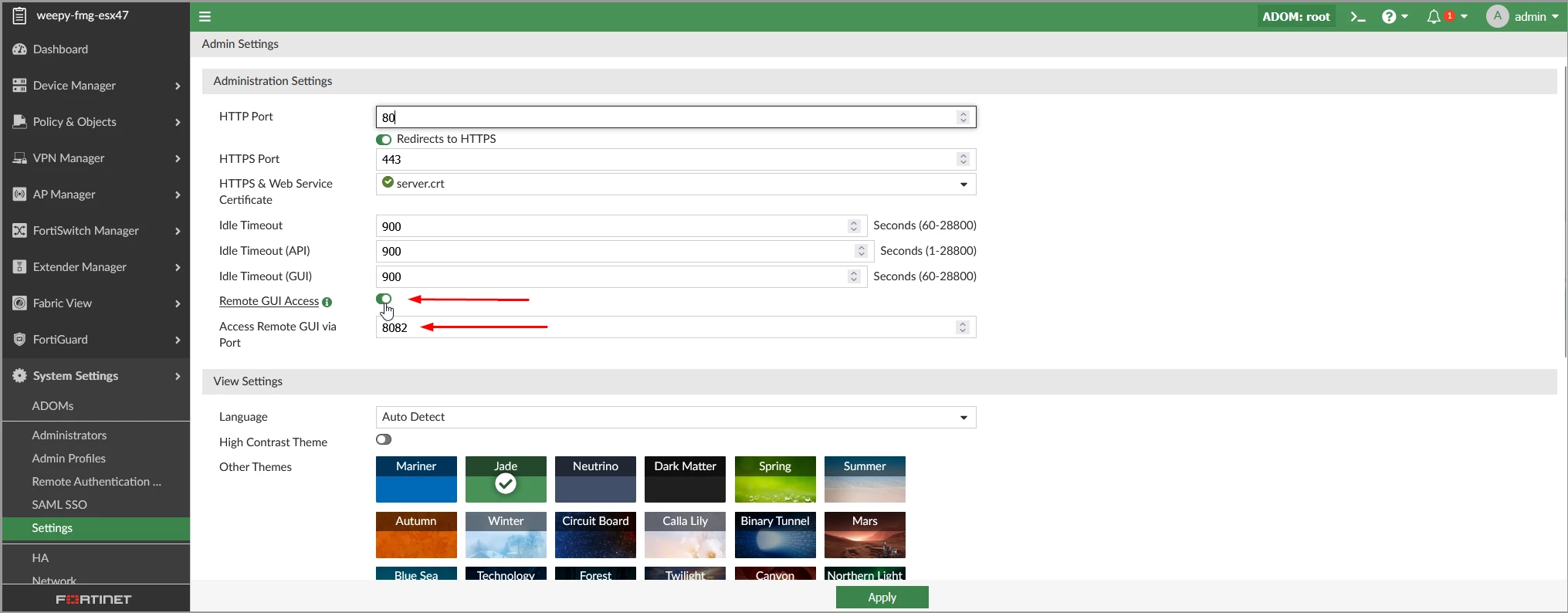1568x613 pixels.
Task: Toggle Redirects to HTTPS switch
Action: (x=384, y=140)
